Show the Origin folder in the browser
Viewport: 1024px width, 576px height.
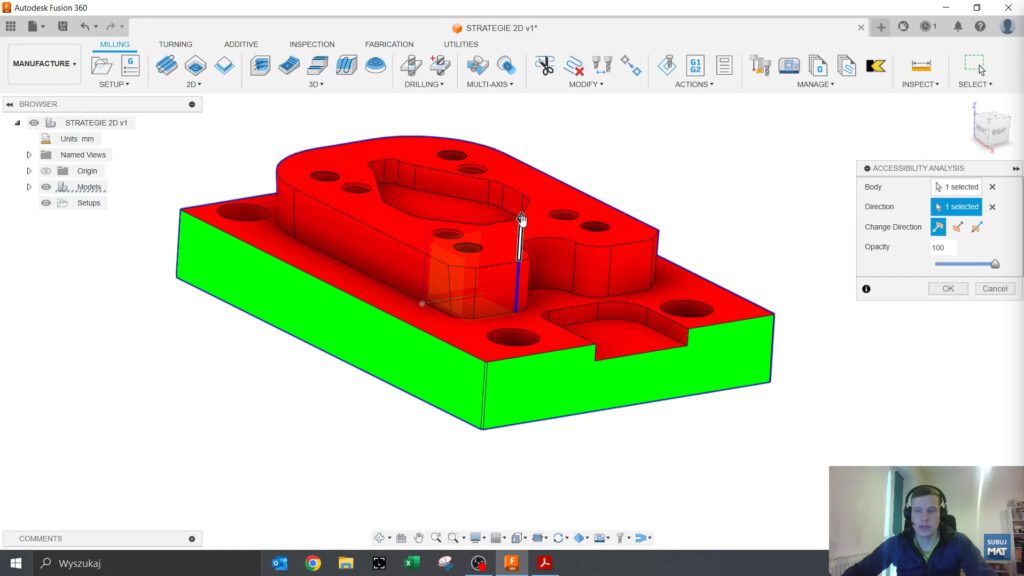pyautogui.click(x=46, y=171)
